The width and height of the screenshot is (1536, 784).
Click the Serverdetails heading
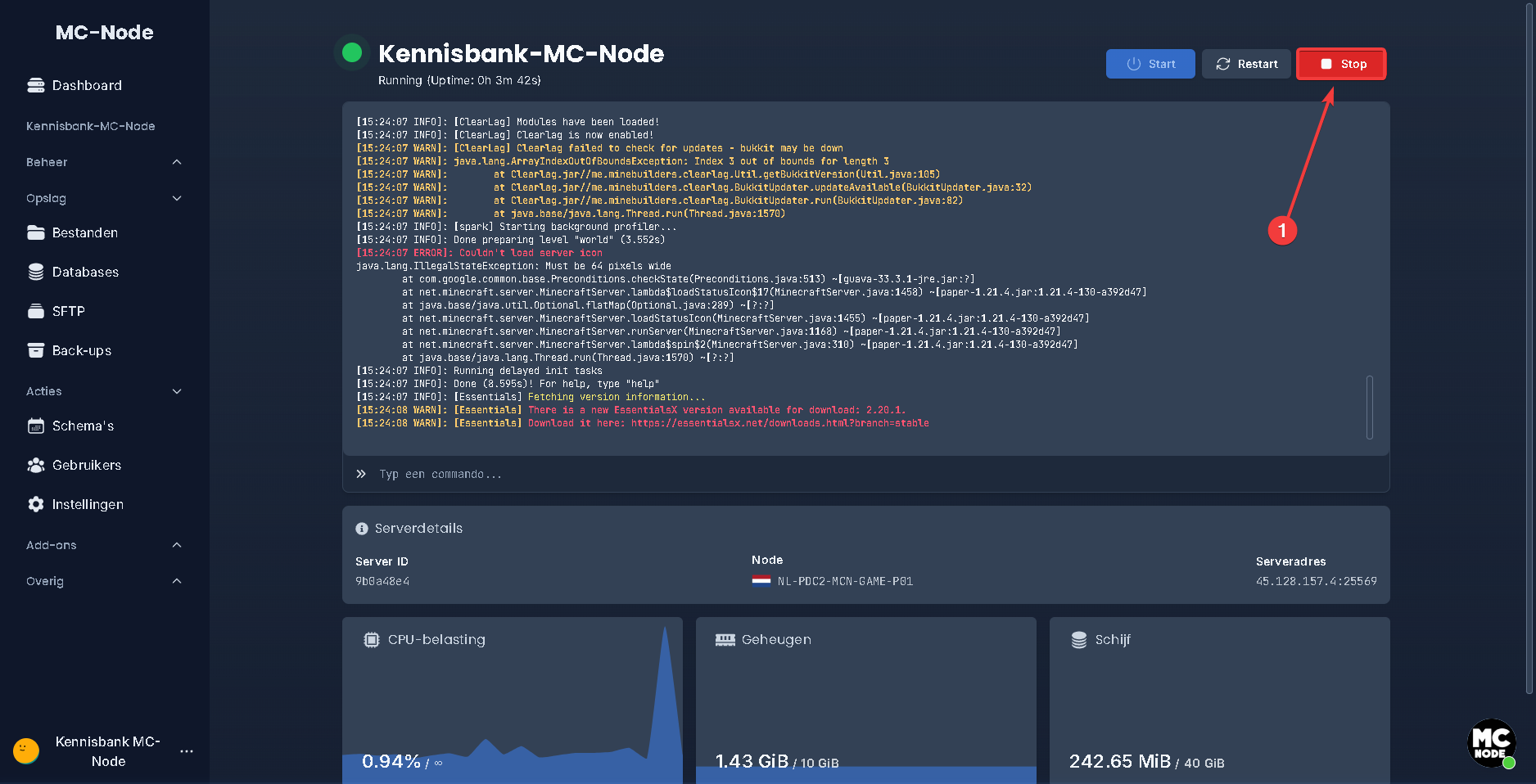(x=418, y=529)
